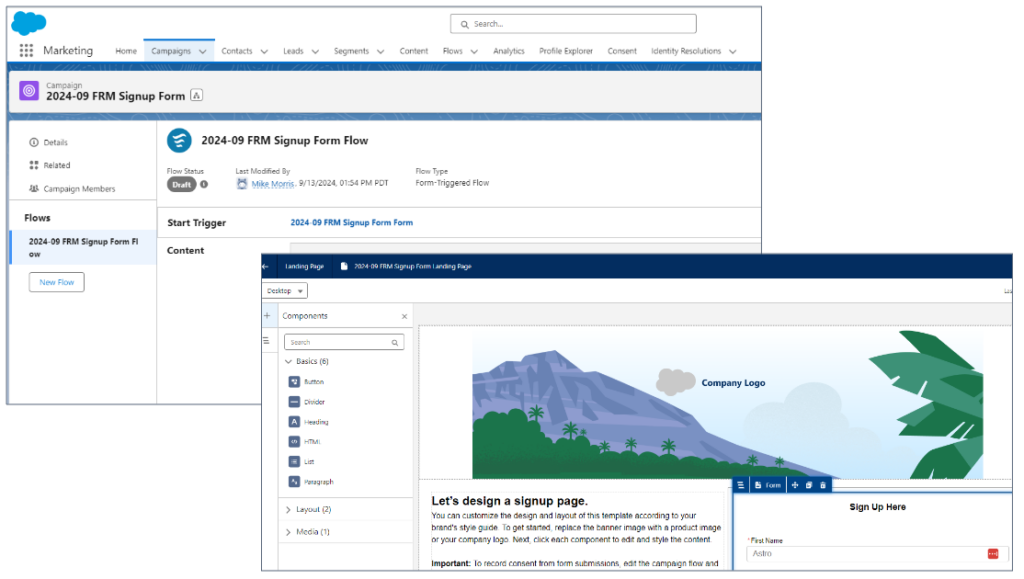This screenshot has height=579, width=1024.
Task: Open the 2024-09 FRM Signup Form Form link
Action: pos(351,223)
